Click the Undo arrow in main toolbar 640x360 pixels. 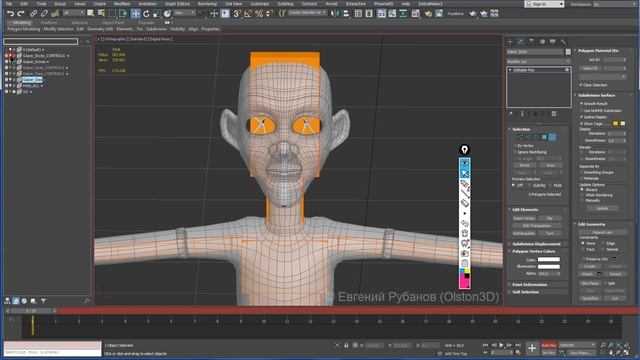[x=10, y=14]
